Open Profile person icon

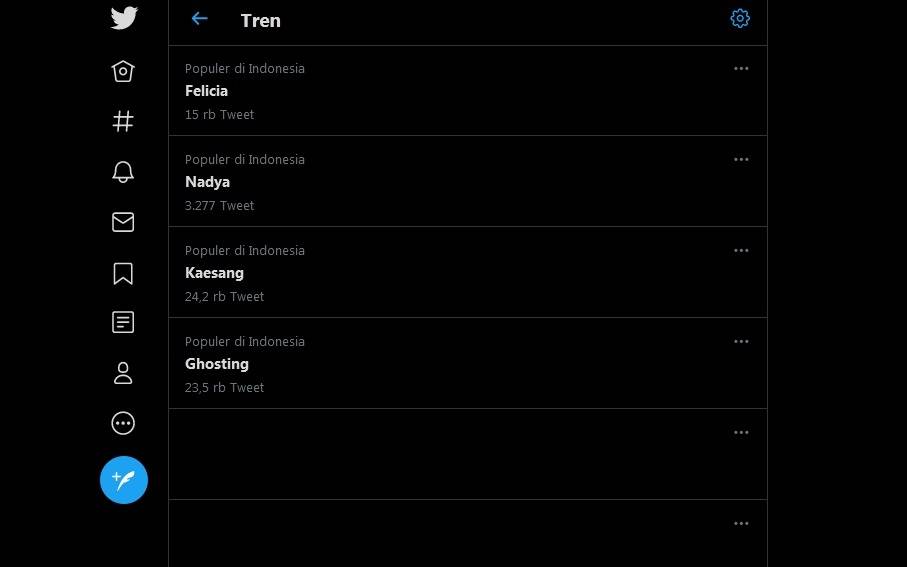123,373
